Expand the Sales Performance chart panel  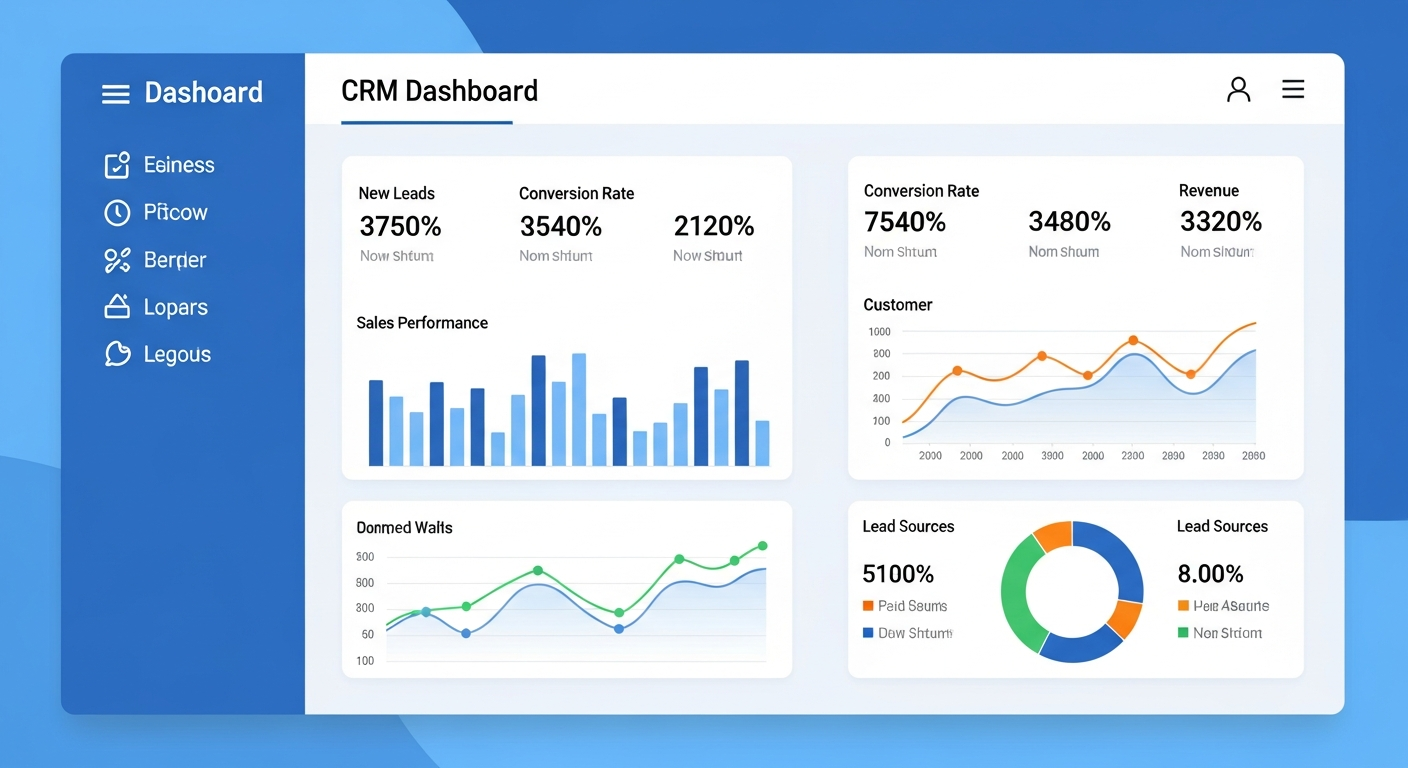pyautogui.click(x=567, y=400)
